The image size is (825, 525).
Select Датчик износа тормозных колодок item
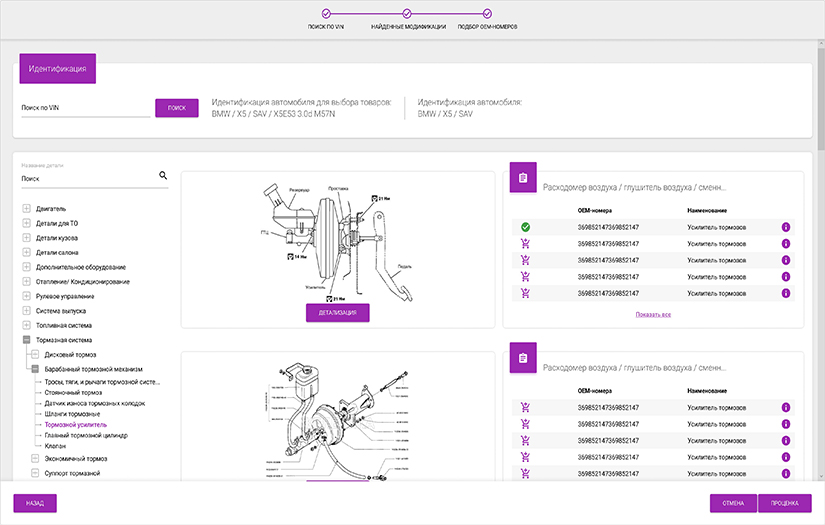[x=95, y=403]
